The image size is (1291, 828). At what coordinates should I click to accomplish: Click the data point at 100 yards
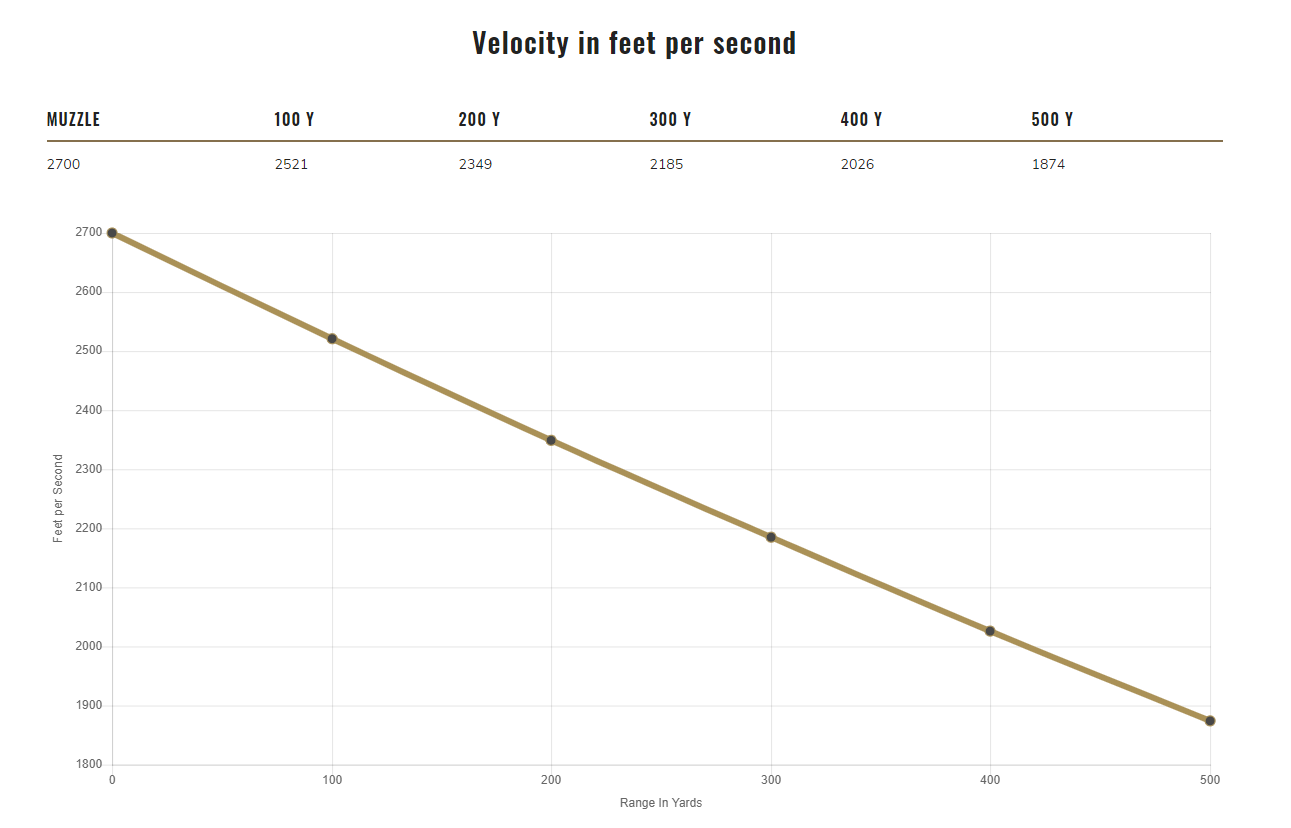(x=332, y=339)
